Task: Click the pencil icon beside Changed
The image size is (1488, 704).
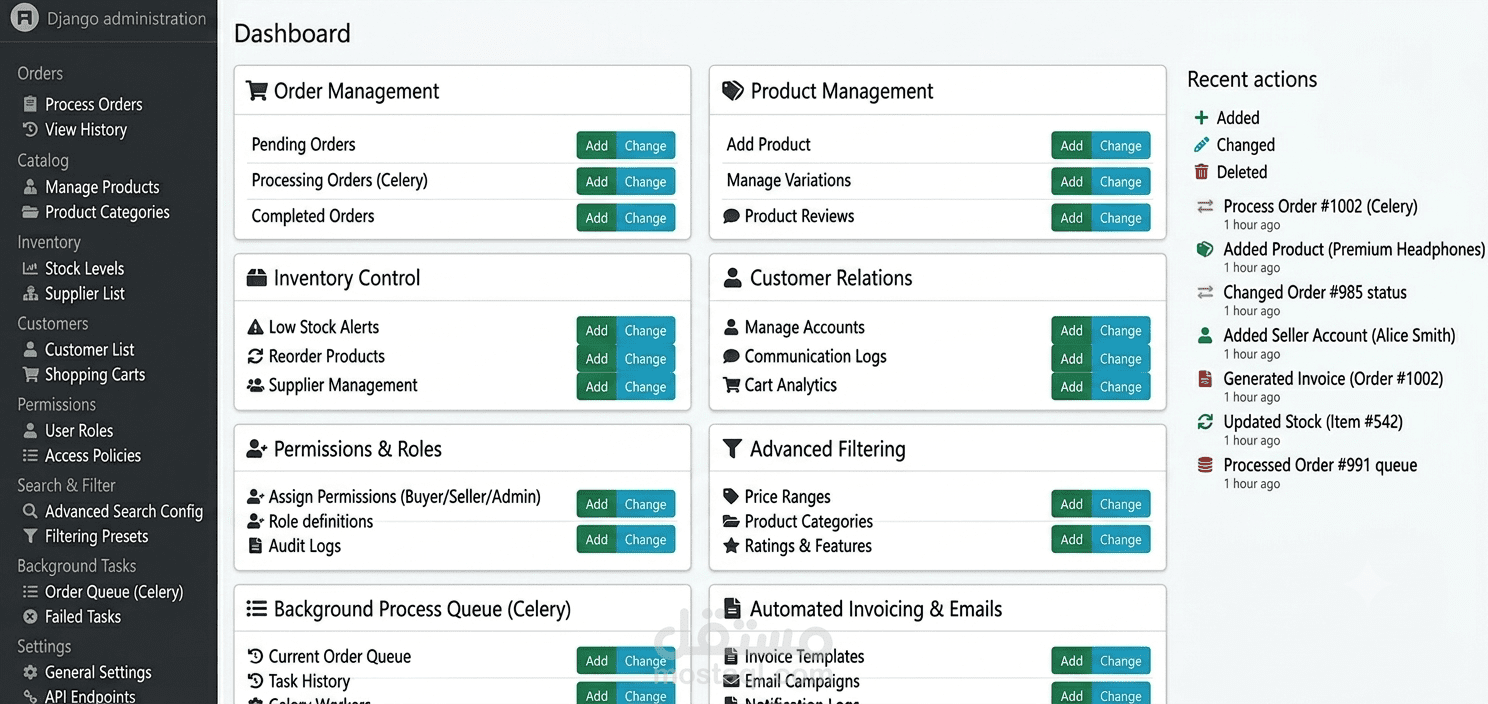Action: 1202,145
